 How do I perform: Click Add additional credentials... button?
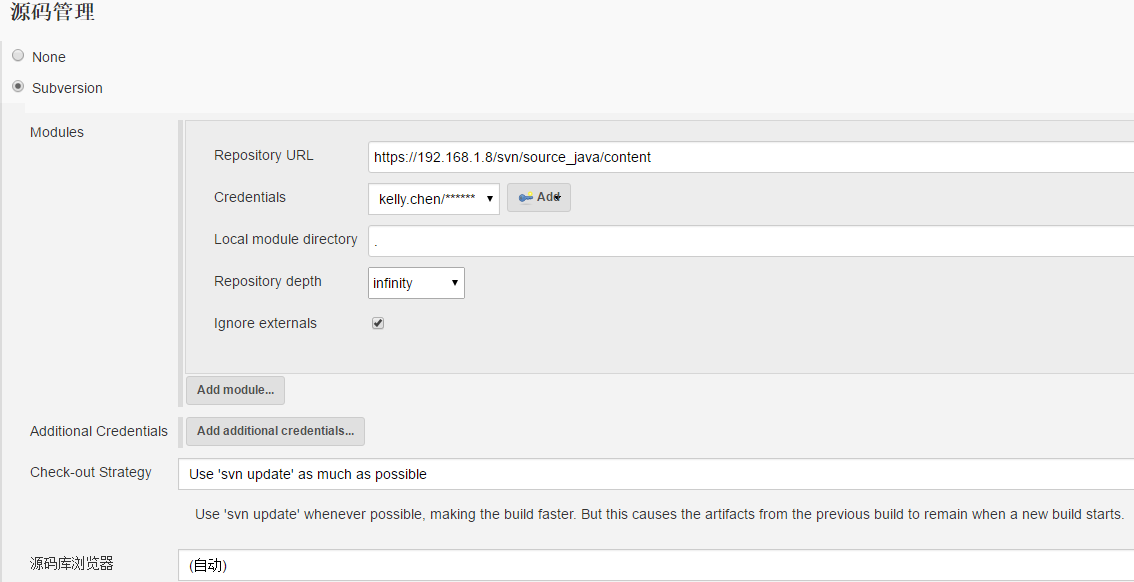(275, 431)
